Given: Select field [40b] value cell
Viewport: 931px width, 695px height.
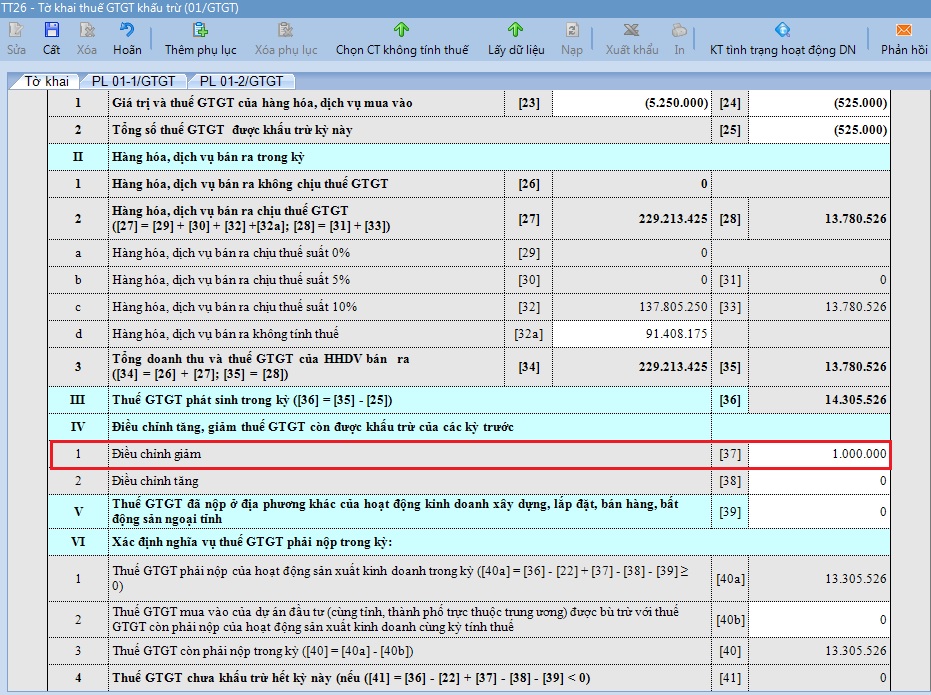Looking at the screenshot, I should pos(819,620).
